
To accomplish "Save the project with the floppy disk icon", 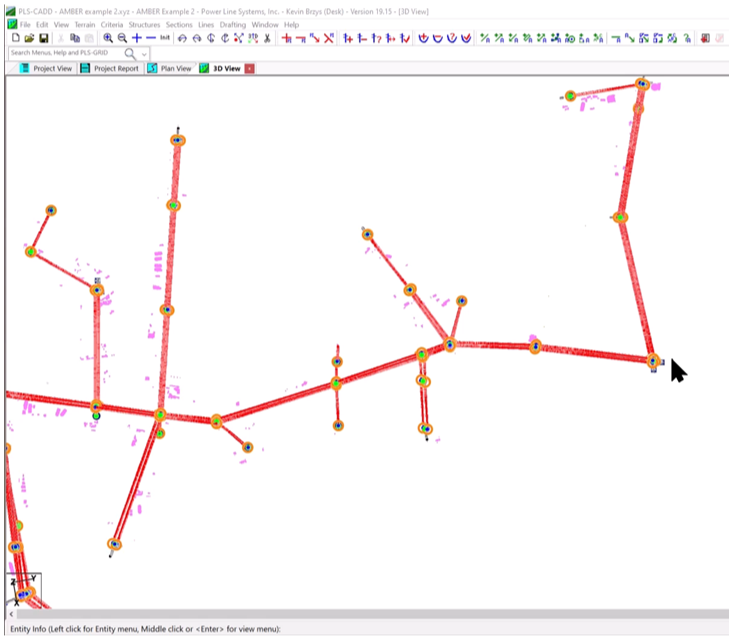I will coord(44,38).
